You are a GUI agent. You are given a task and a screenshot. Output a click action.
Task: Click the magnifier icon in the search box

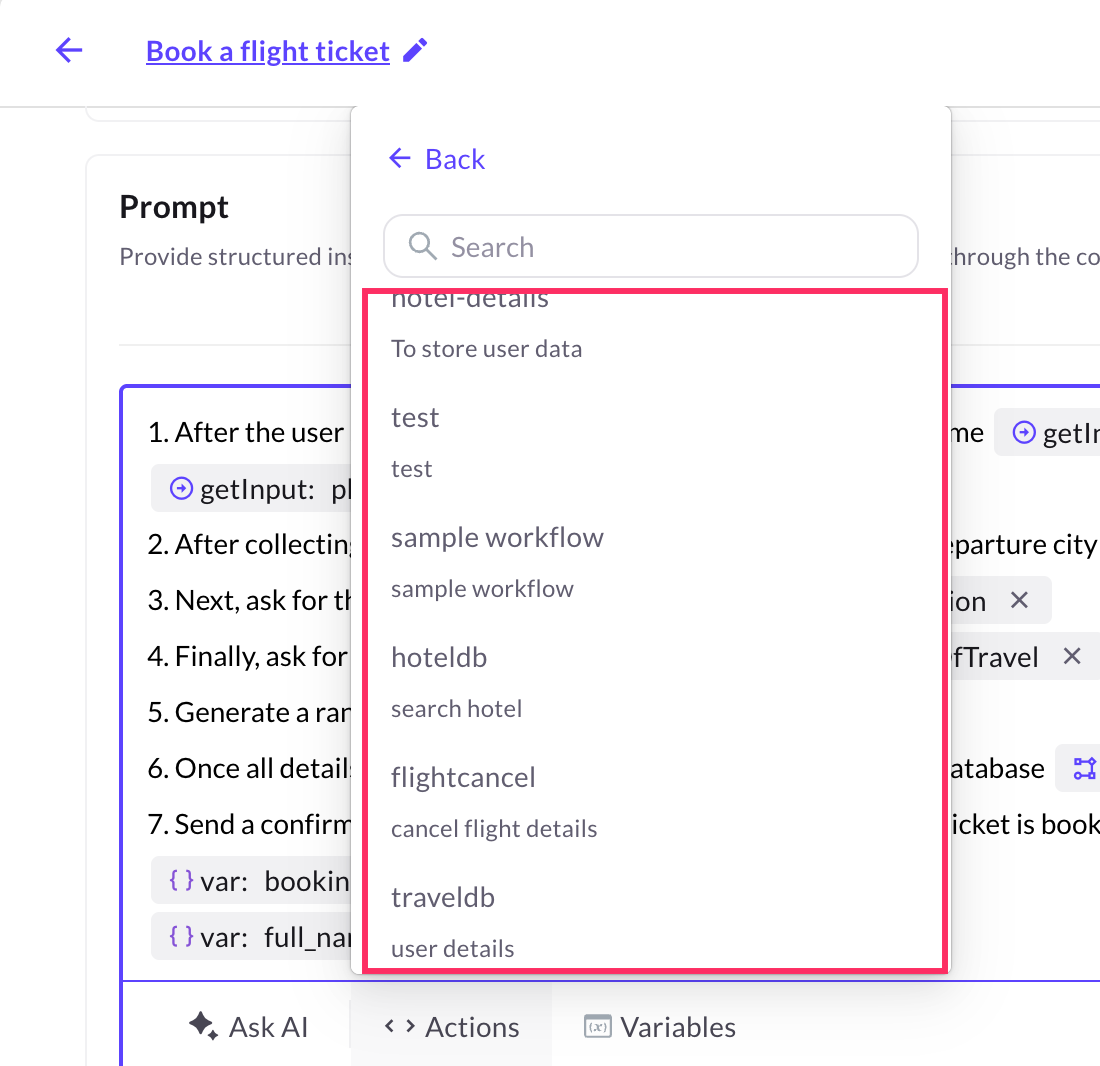423,247
